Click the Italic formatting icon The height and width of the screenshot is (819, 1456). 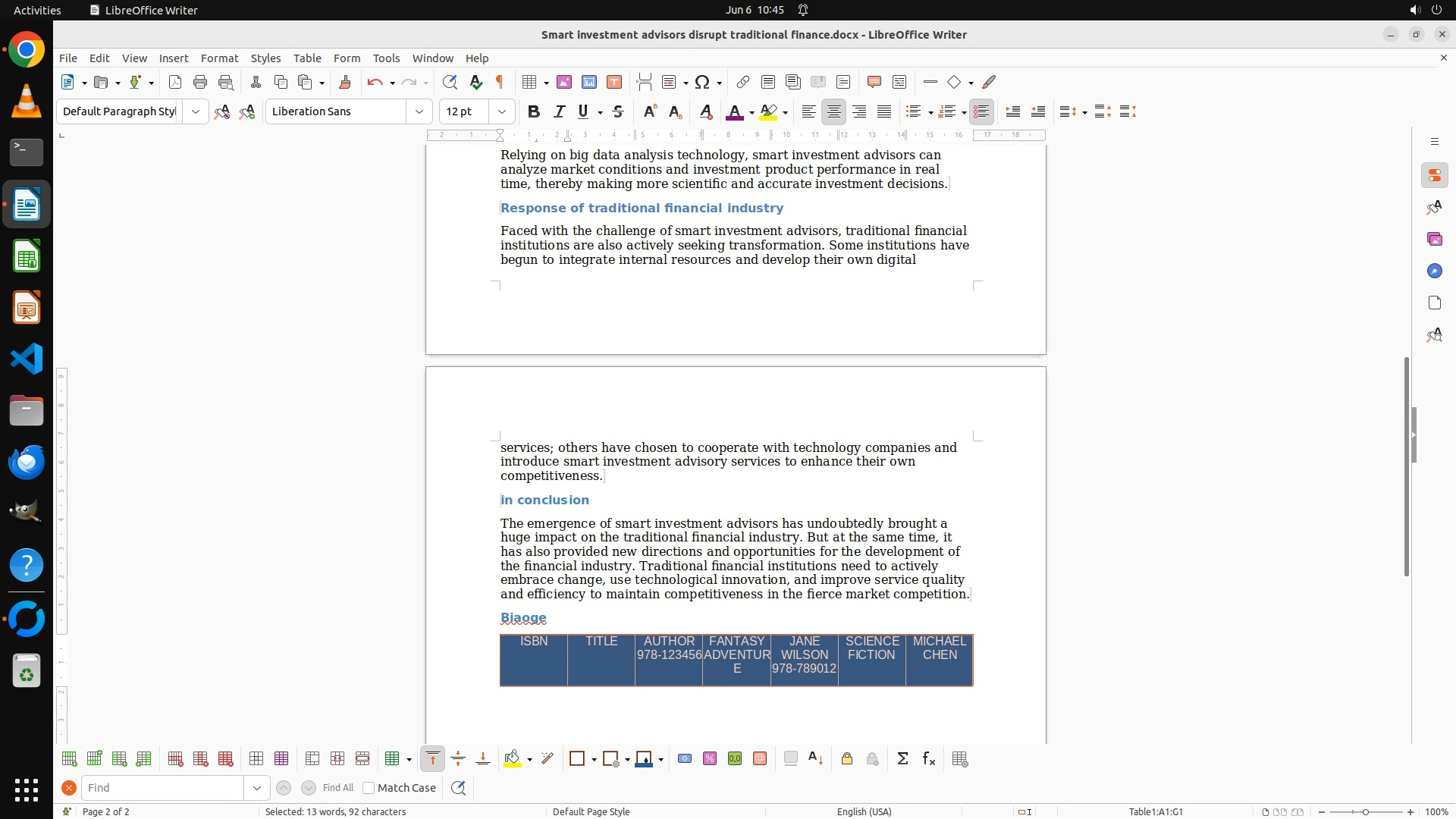tap(559, 111)
